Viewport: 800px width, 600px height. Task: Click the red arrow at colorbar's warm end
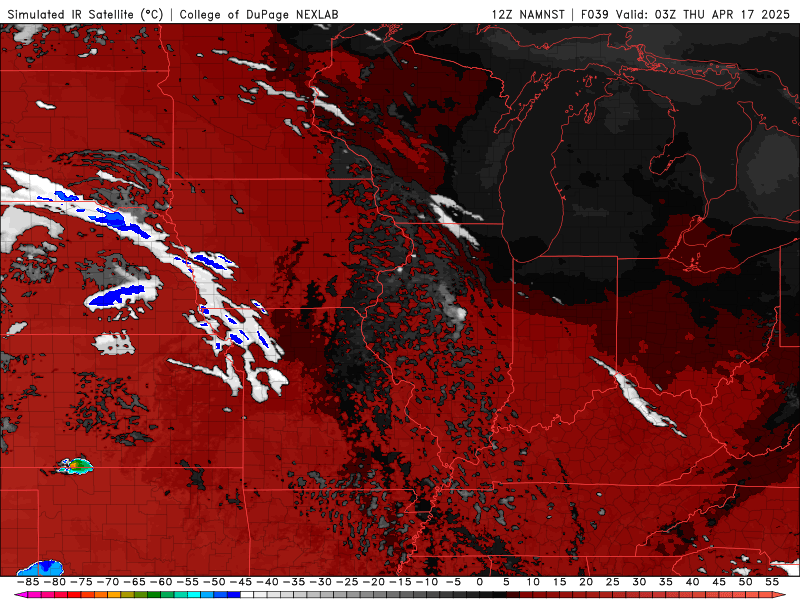click(x=780, y=595)
